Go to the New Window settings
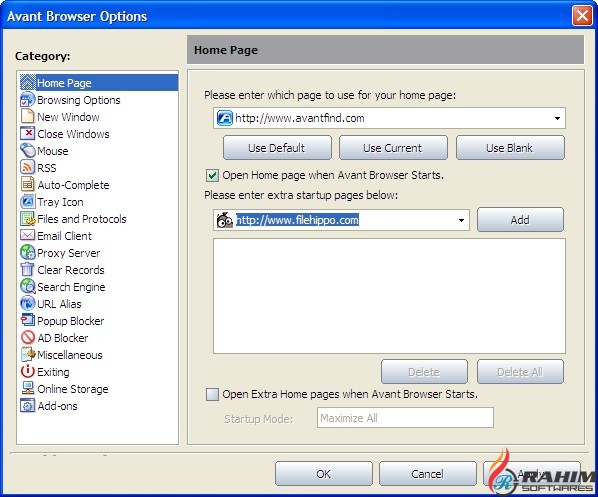This screenshot has width=598, height=497. click(68, 117)
